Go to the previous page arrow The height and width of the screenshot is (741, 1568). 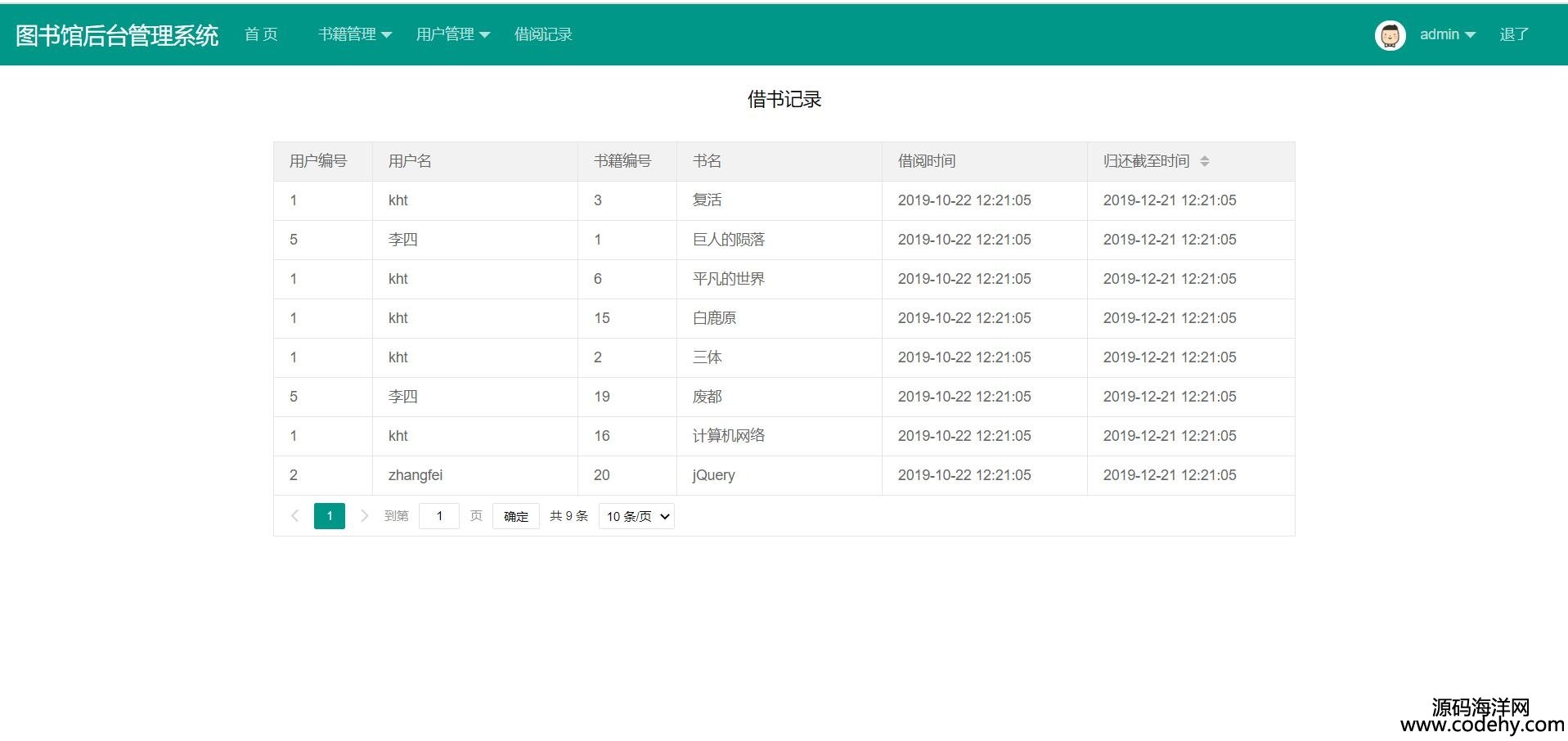(x=294, y=516)
